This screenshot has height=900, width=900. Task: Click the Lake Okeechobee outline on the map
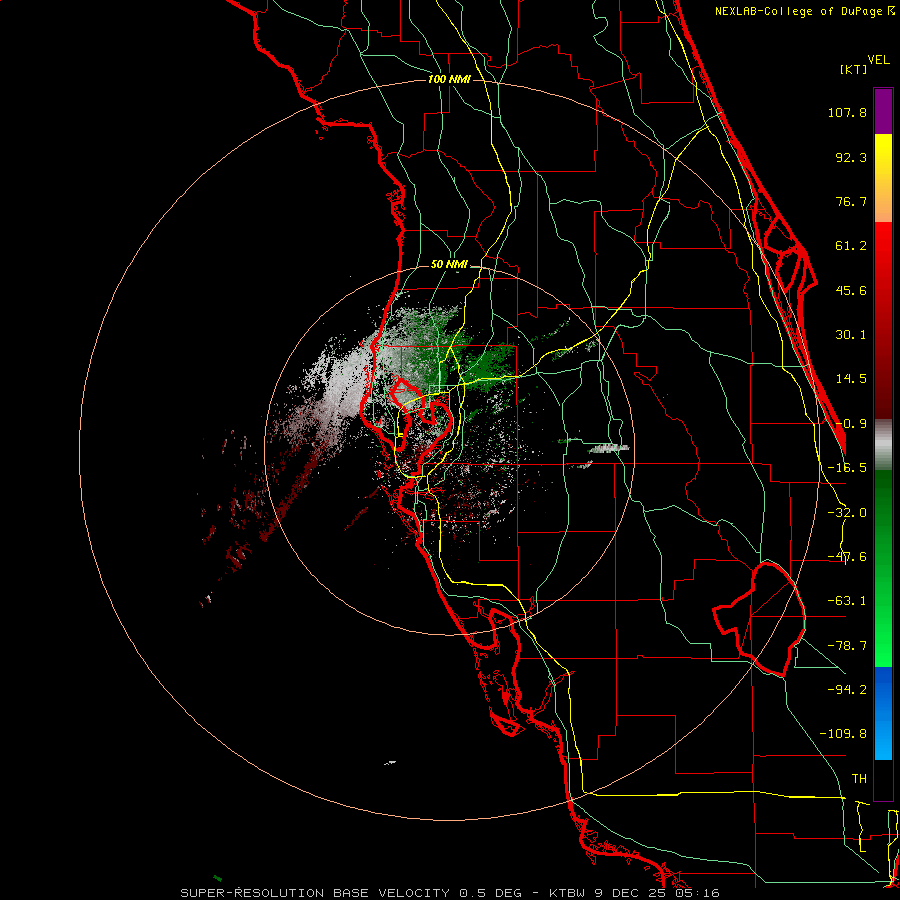coord(759,619)
